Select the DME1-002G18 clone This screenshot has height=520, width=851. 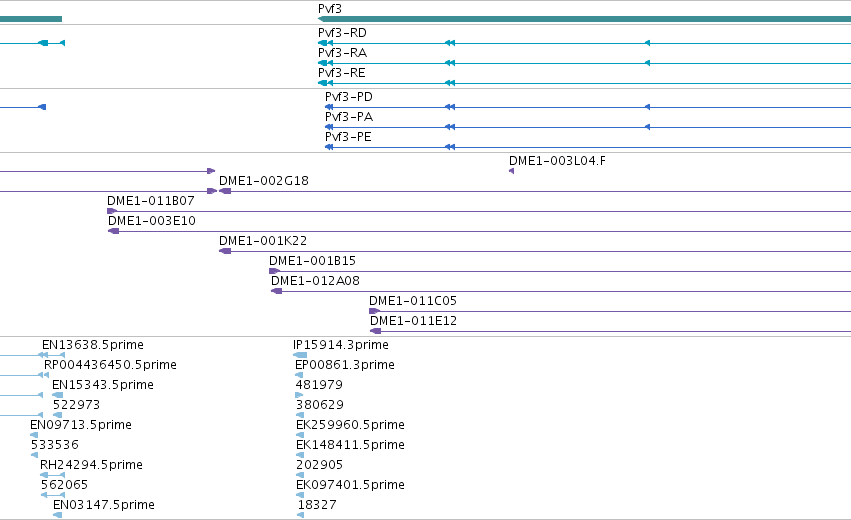pos(264,181)
